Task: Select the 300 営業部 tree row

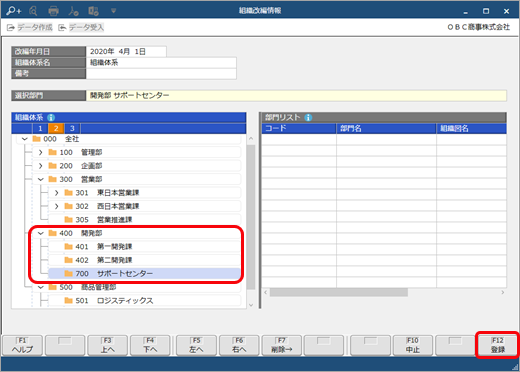Action: (x=137, y=179)
